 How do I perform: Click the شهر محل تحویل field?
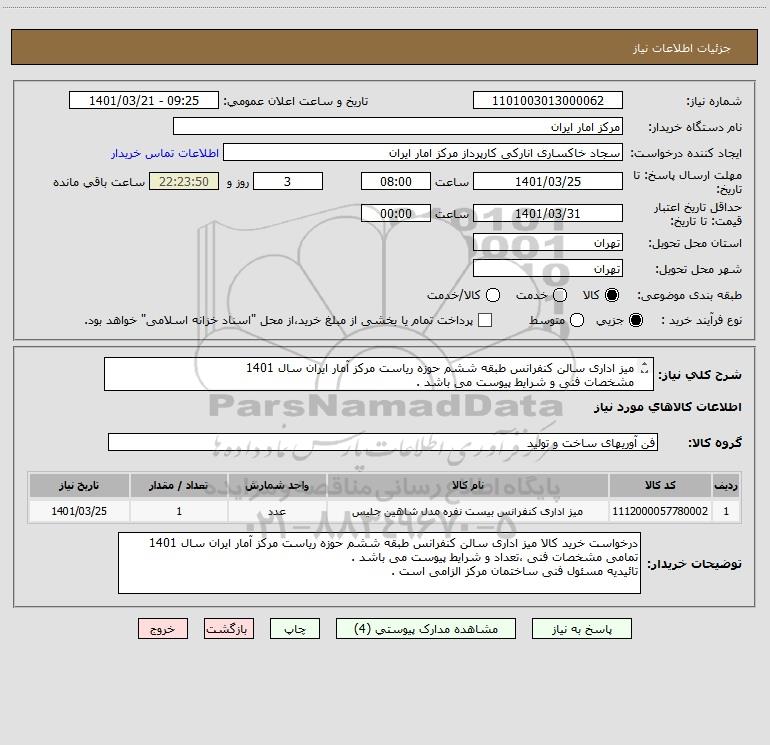point(548,268)
